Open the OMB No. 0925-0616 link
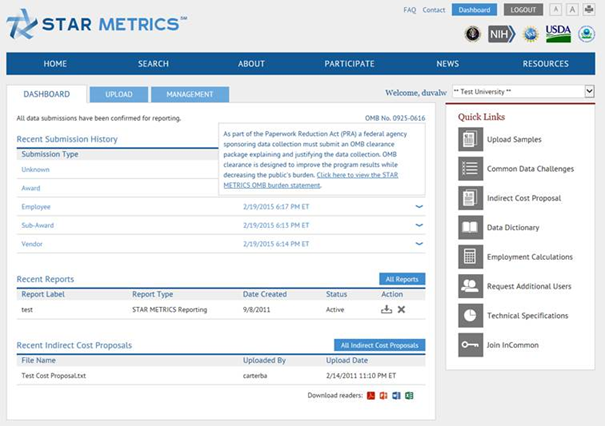 [394, 118]
